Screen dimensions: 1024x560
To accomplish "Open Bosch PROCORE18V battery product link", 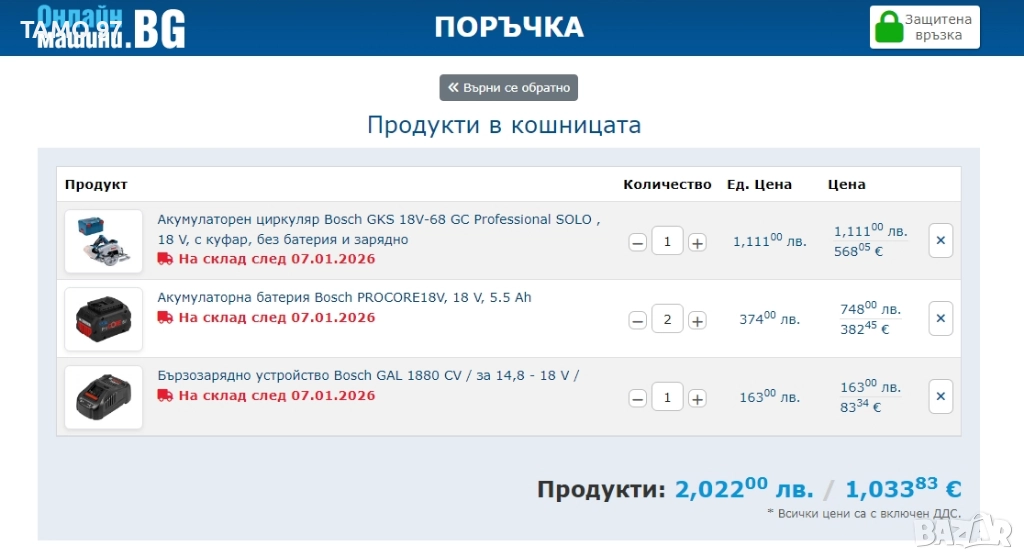I will [x=344, y=298].
